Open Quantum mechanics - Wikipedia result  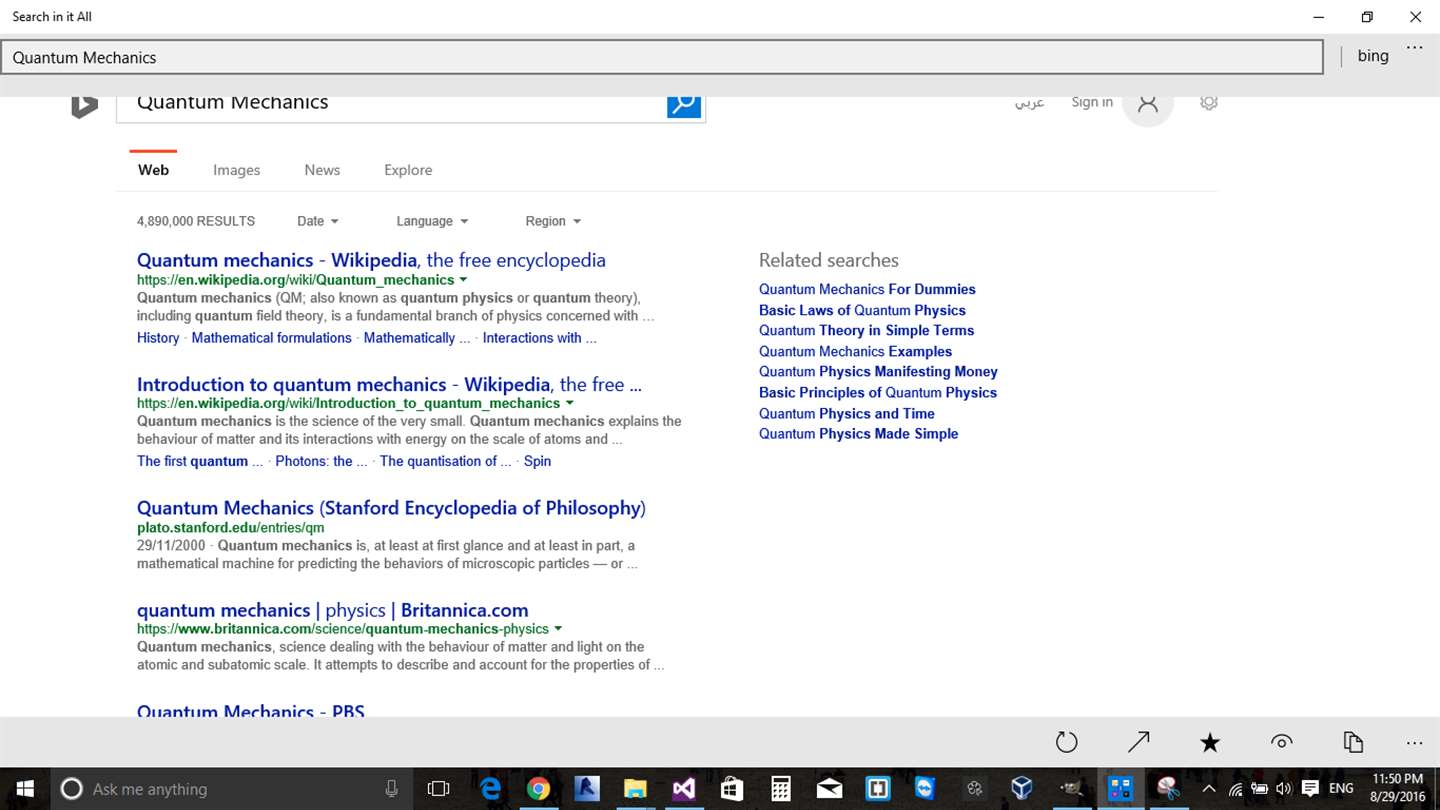coord(371,260)
